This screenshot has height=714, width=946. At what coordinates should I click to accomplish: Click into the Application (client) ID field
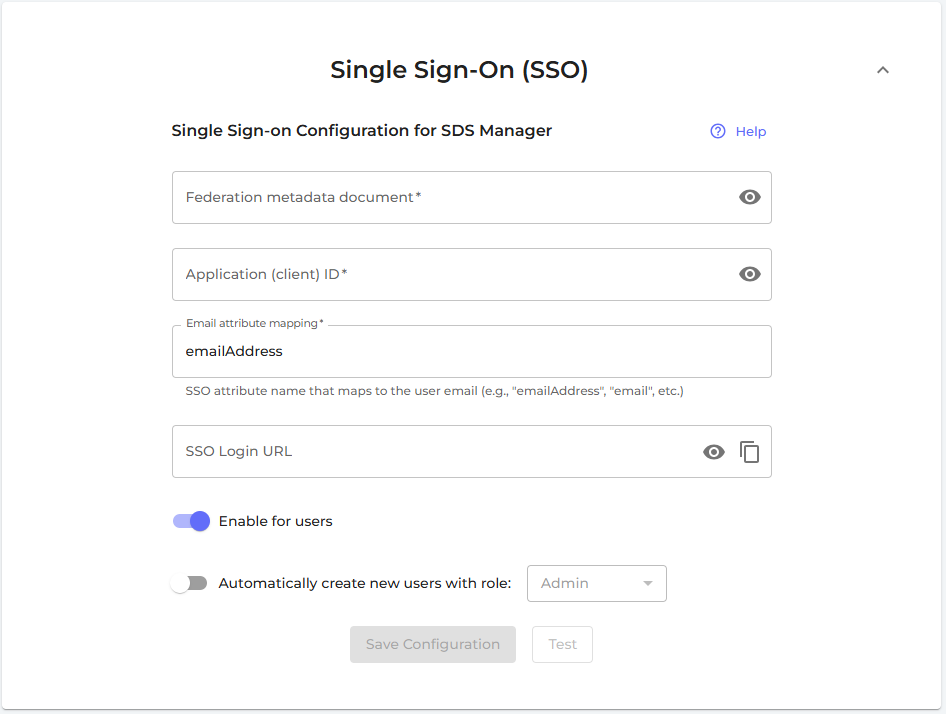(x=450, y=274)
